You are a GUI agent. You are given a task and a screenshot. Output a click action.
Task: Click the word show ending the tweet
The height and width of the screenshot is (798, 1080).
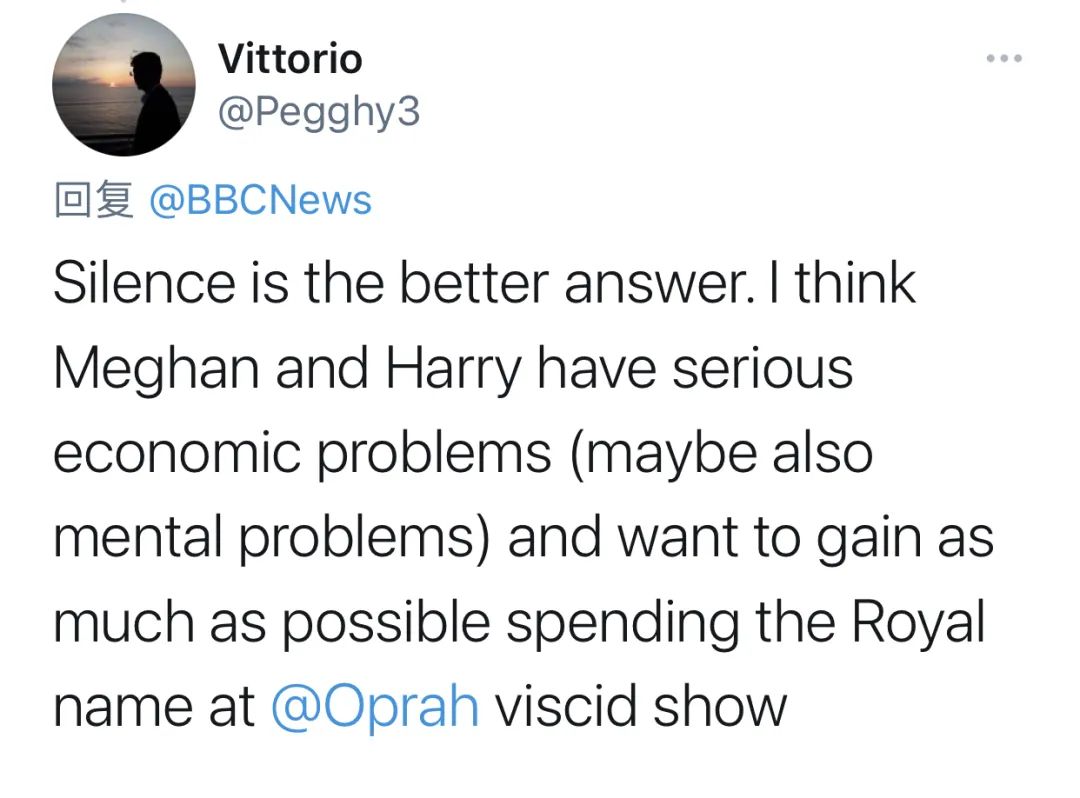pos(720,706)
